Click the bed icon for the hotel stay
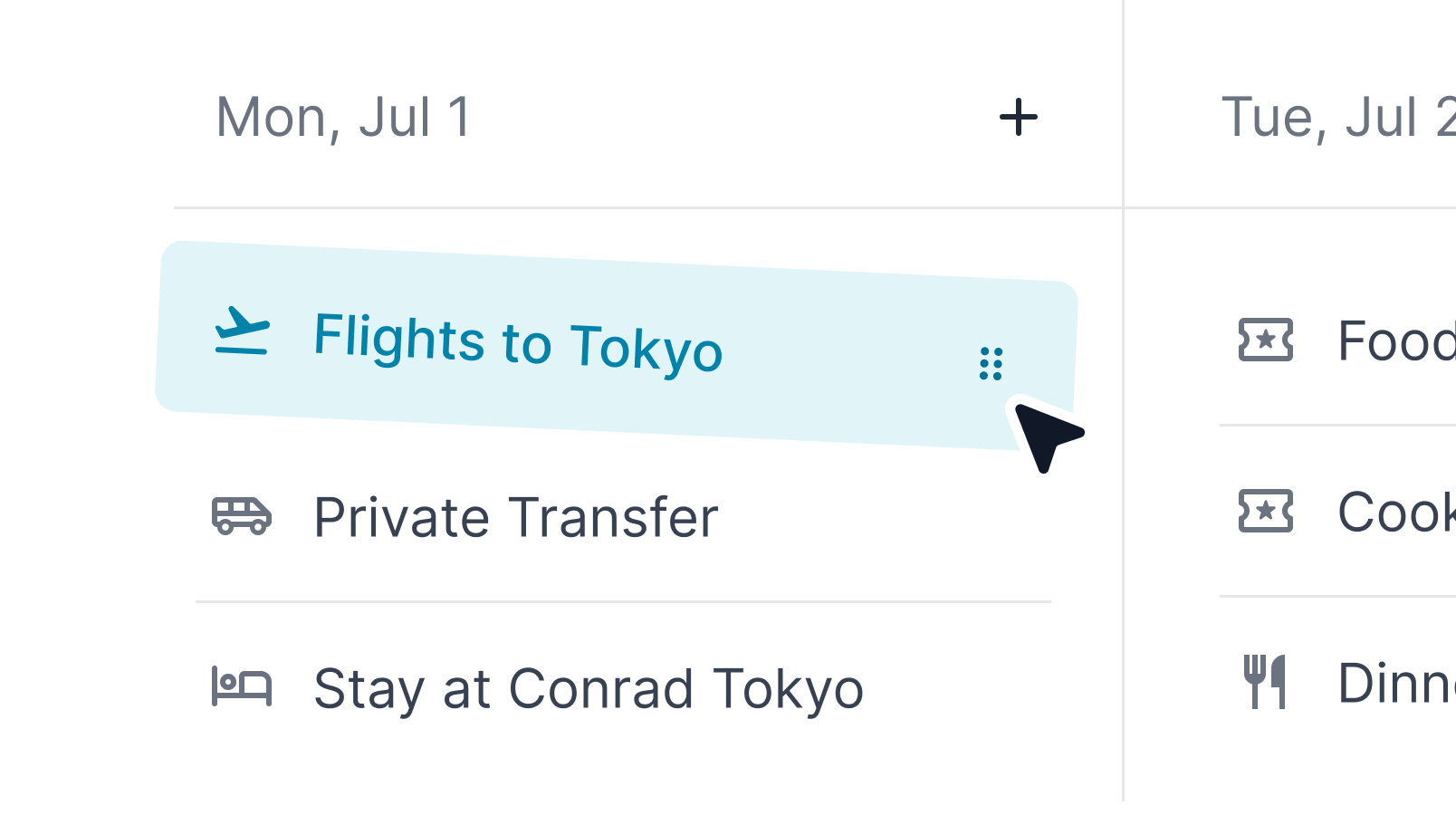The image size is (1456, 815). point(242,686)
